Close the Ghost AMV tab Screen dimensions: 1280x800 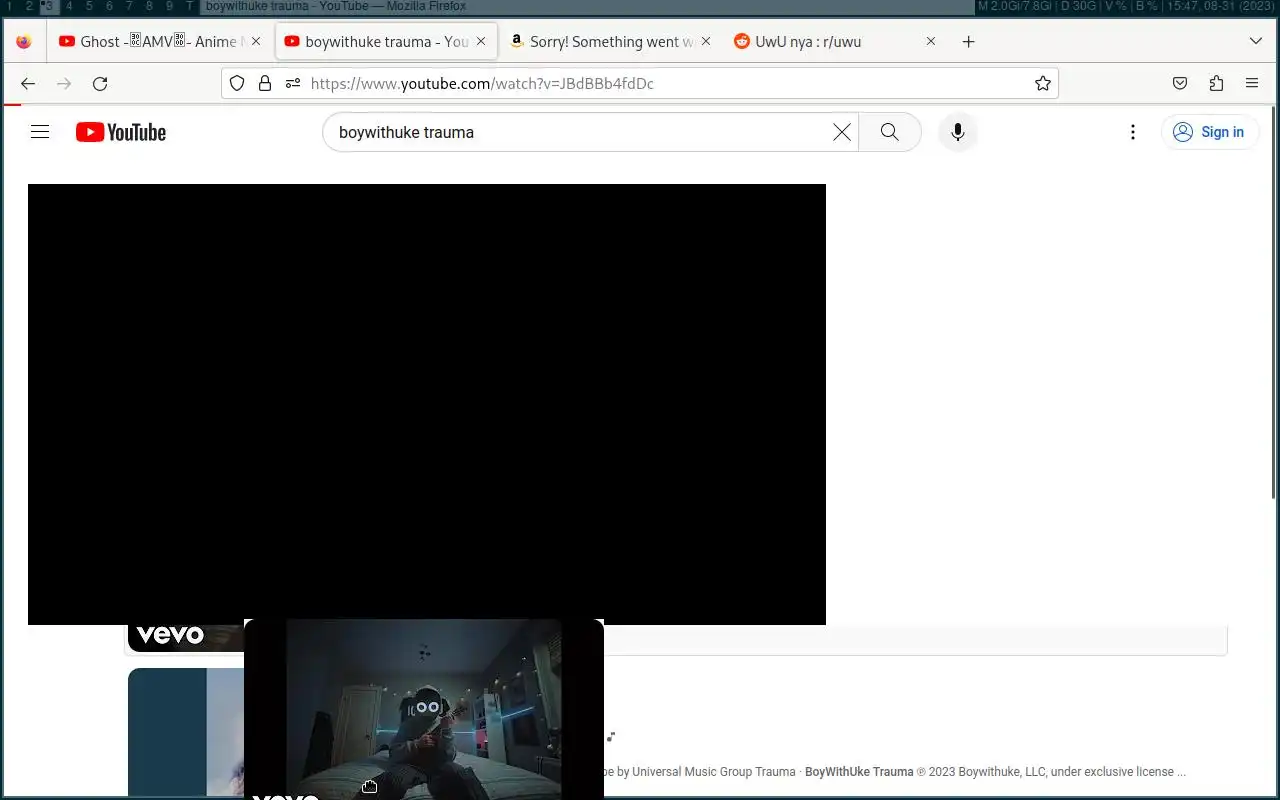coord(256,41)
